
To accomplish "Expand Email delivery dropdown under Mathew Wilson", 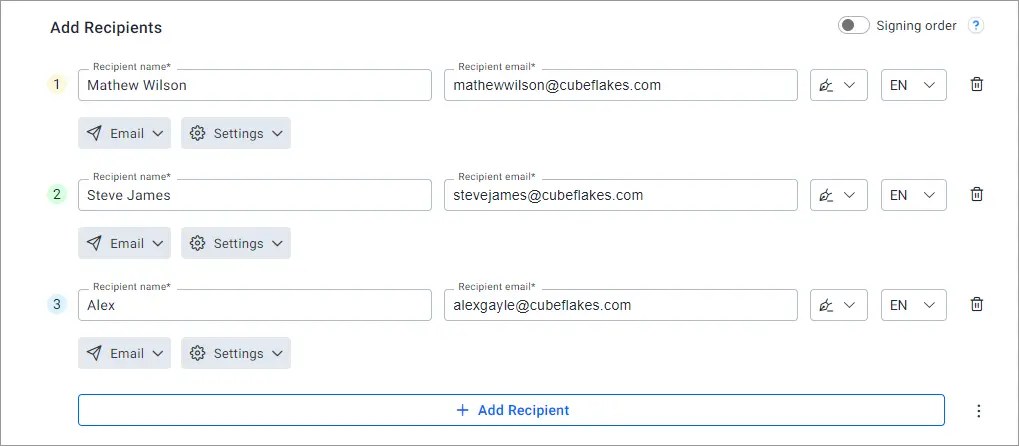I will click(x=125, y=133).
